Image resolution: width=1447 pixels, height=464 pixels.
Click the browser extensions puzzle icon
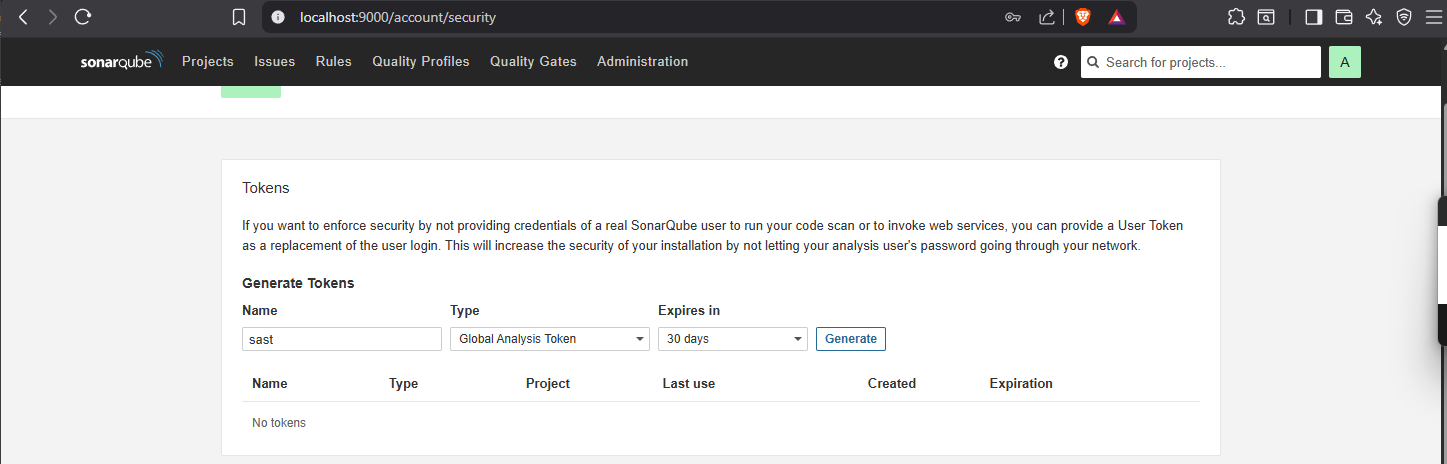pyautogui.click(x=1237, y=17)
